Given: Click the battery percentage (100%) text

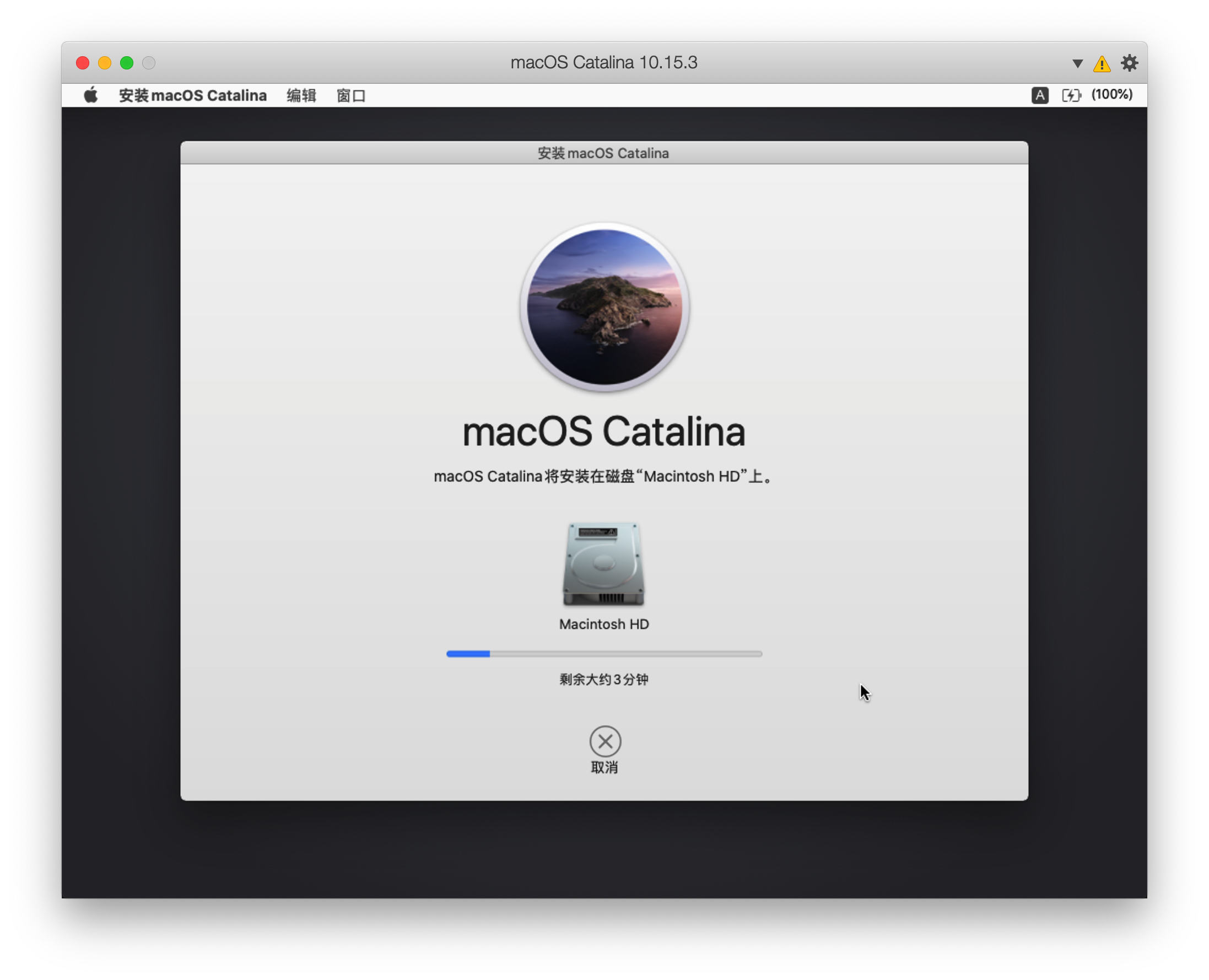Looking at the screenshot, I should click(x=1111, y=94).
